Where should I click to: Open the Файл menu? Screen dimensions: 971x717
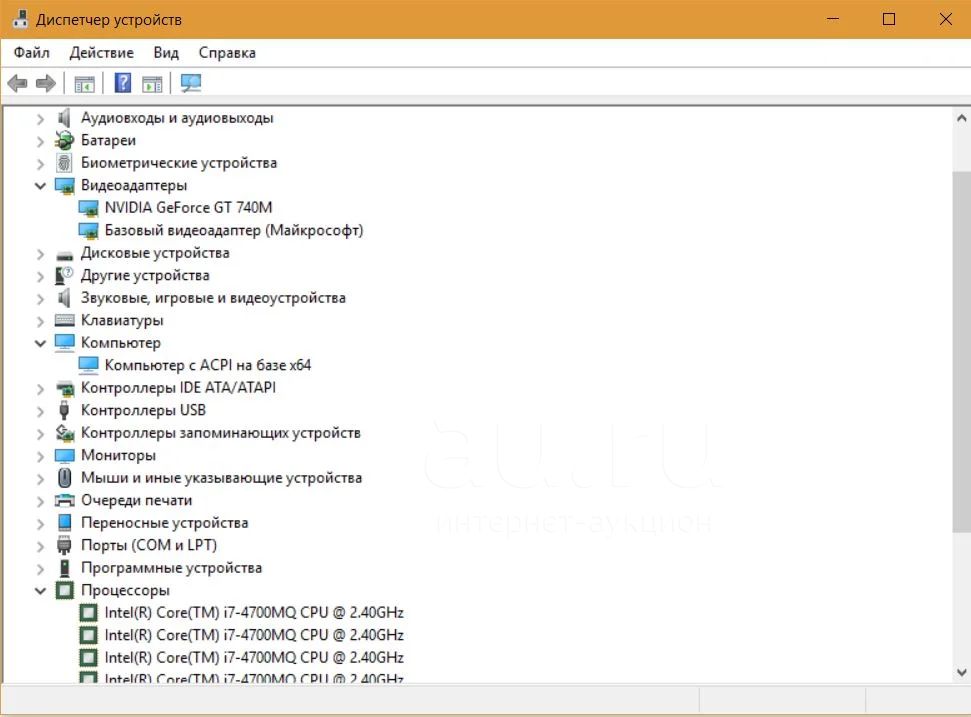click(x=32, y=53)
